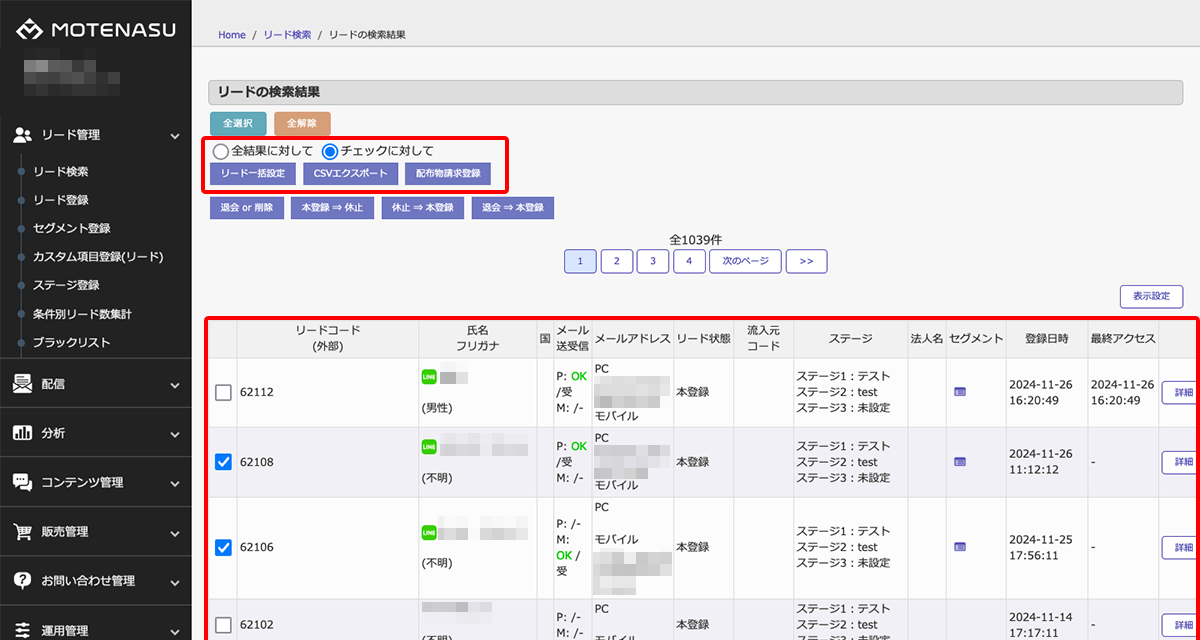
Task: Open セグメント登録 in the sidebar
Action: 71,228
